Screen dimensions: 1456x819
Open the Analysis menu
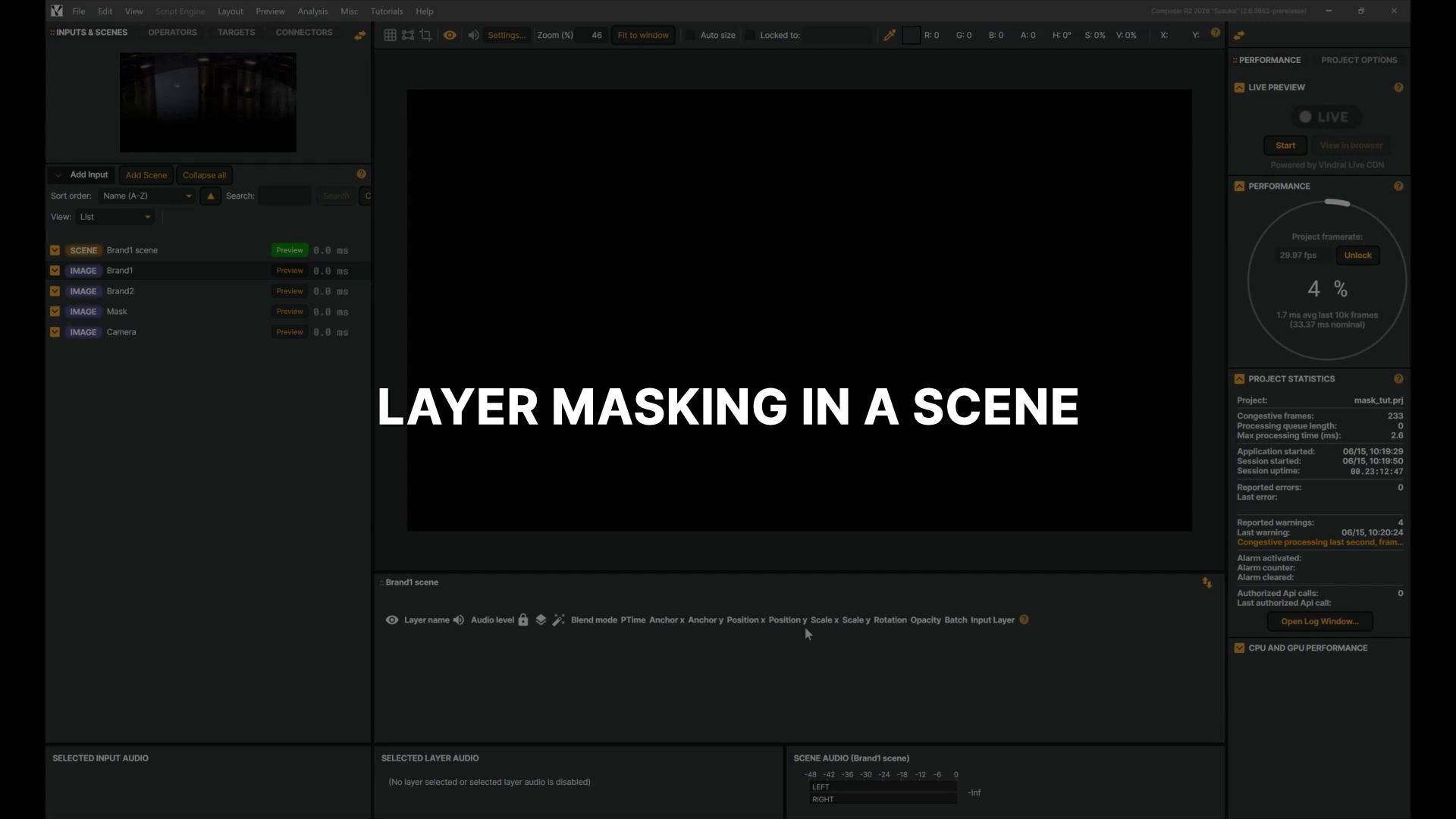(312, 11)
